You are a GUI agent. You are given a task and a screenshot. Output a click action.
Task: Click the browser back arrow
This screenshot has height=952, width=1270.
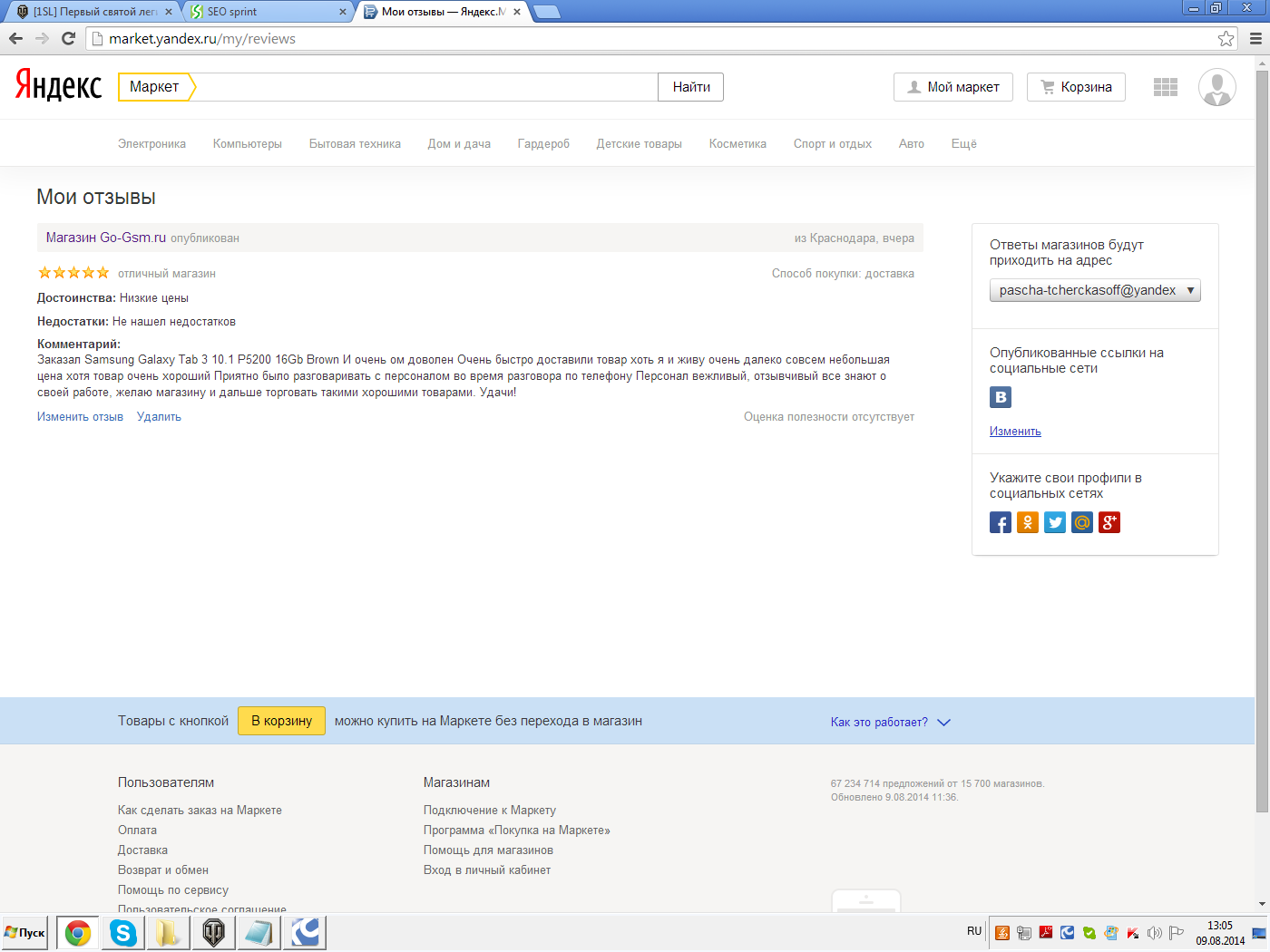coord(15,38)
